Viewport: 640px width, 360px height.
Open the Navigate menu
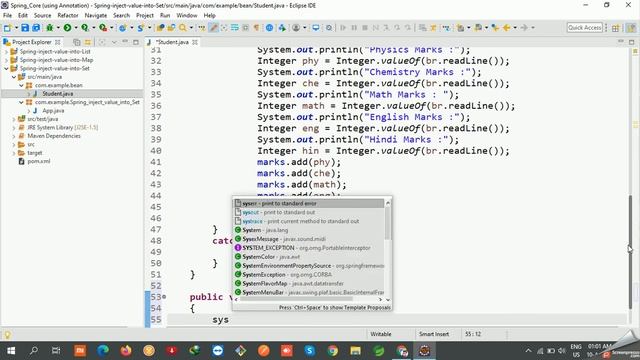coord(96,15)
